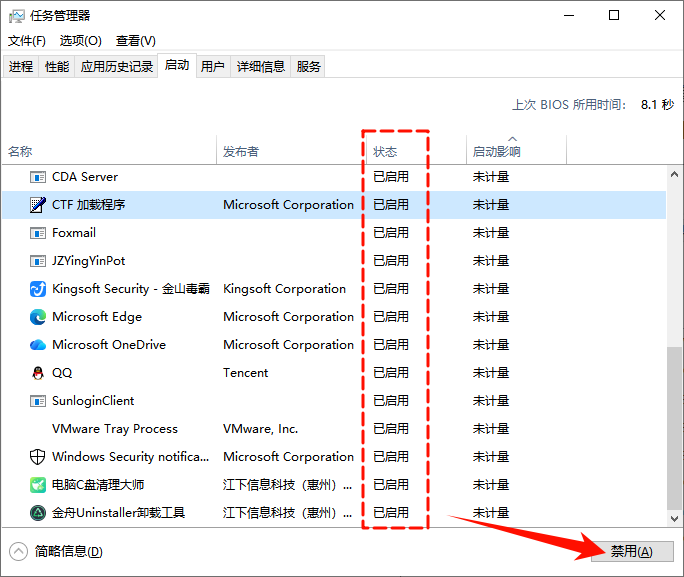Switch to the 详细信息 tab

click(x=260, y=67)
